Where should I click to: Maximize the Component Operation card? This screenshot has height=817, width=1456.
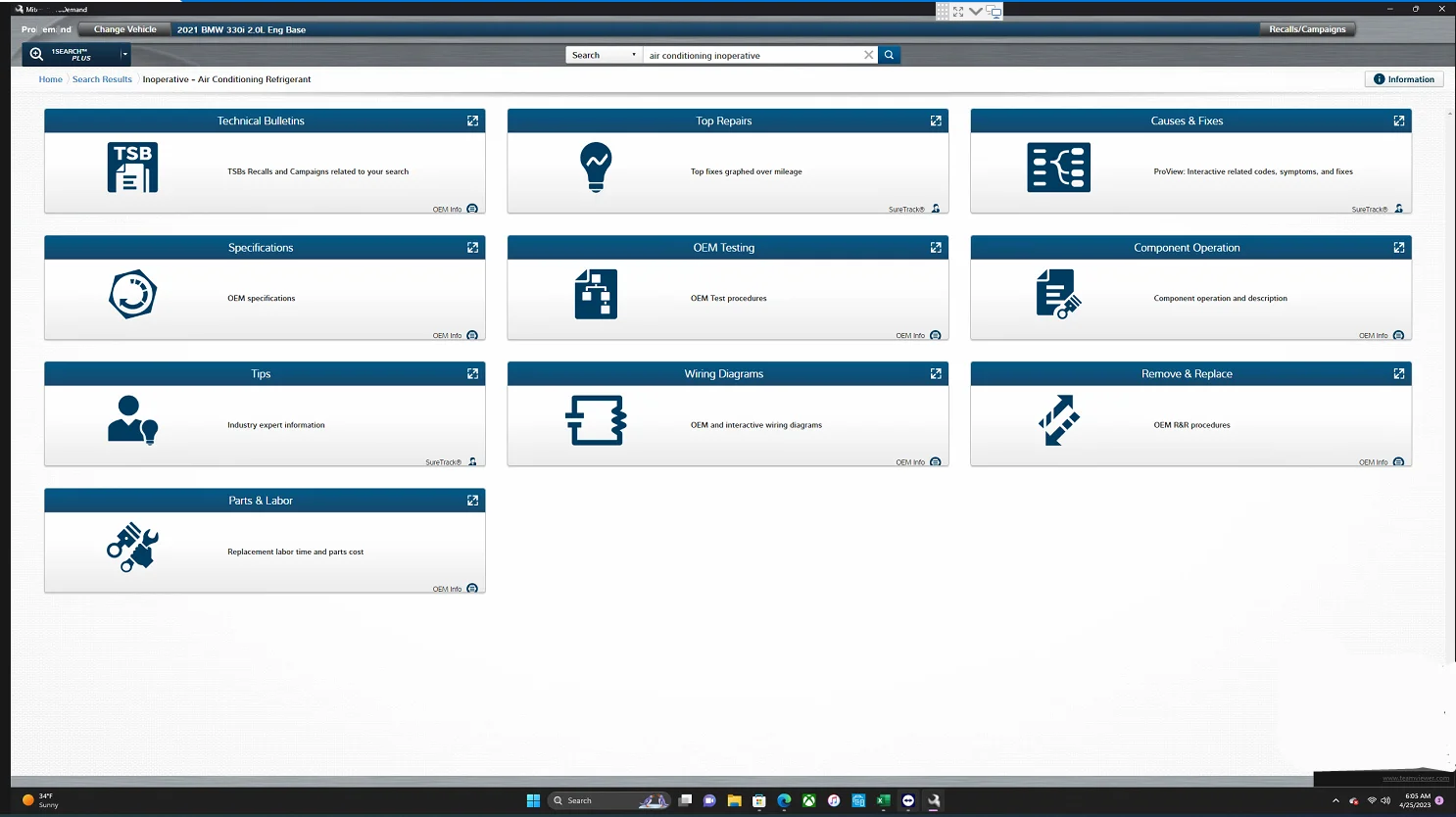(x=1399, y=248)
